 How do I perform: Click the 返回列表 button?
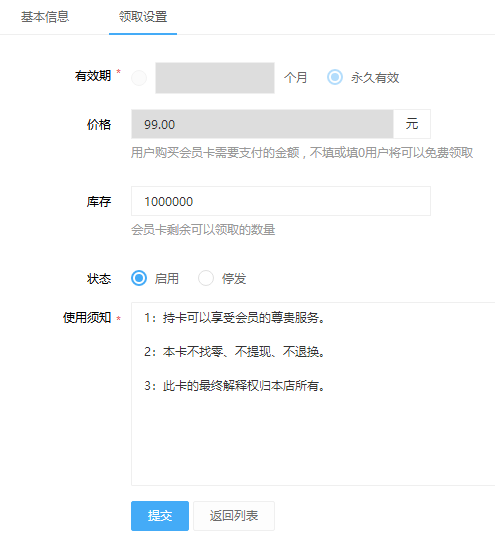[234, 516]
